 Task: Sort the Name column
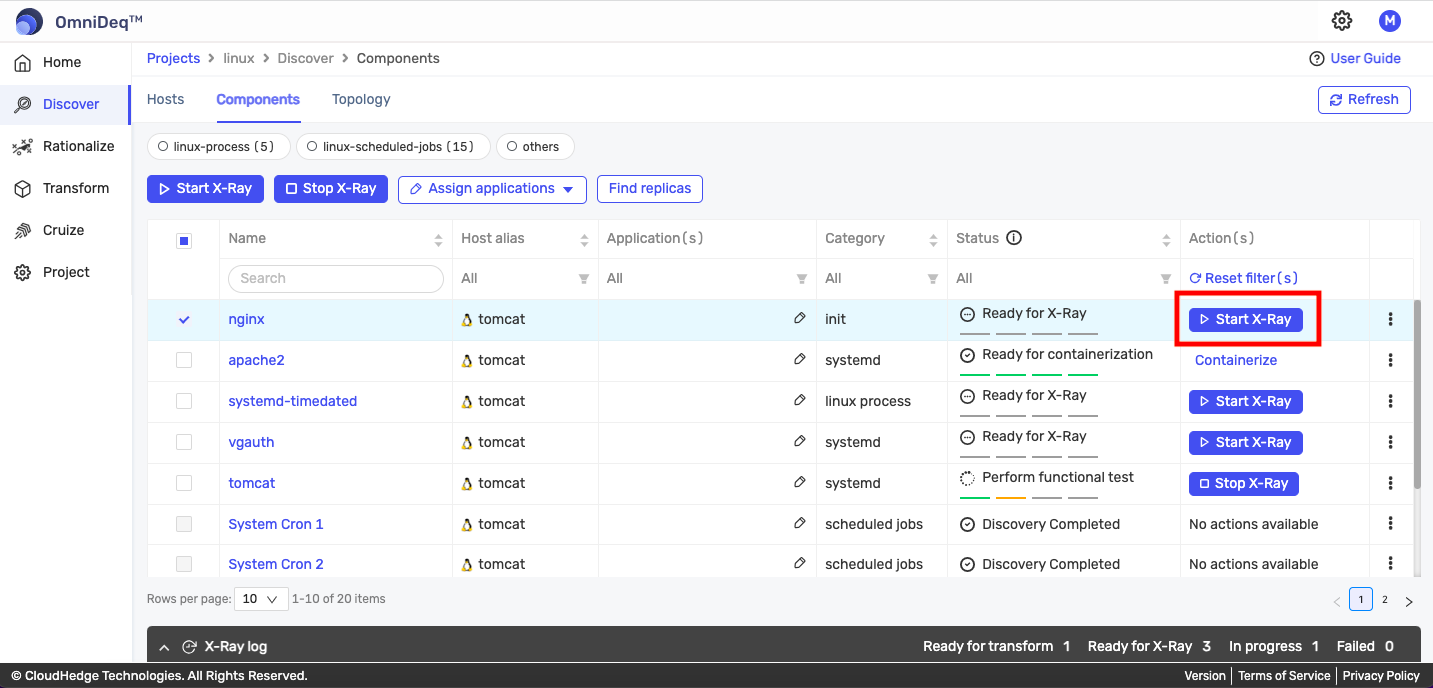pyautogui.click(x=437, y=239)
